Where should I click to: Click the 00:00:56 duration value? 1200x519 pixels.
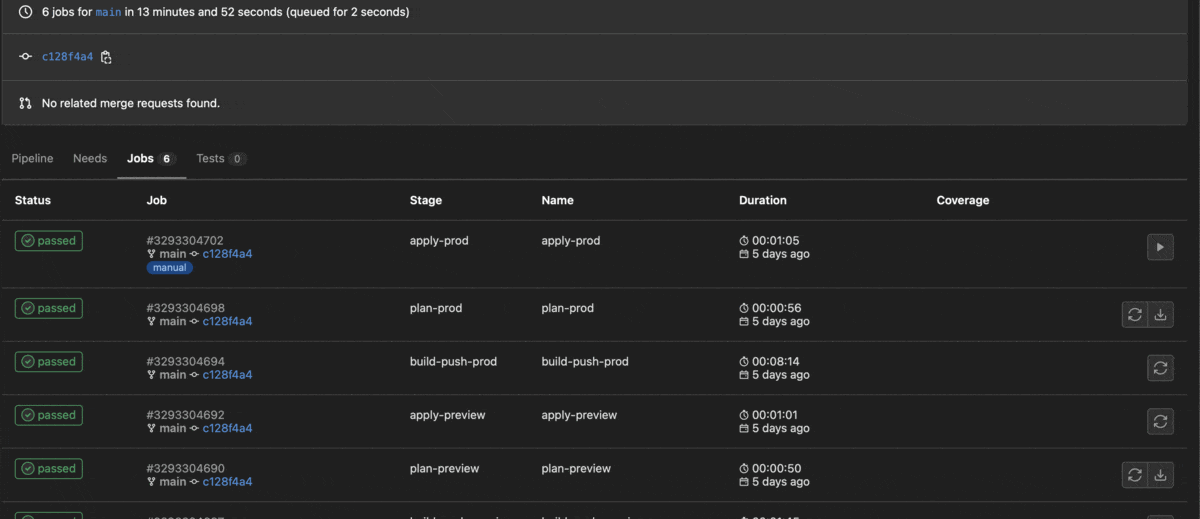pos(776,308)
